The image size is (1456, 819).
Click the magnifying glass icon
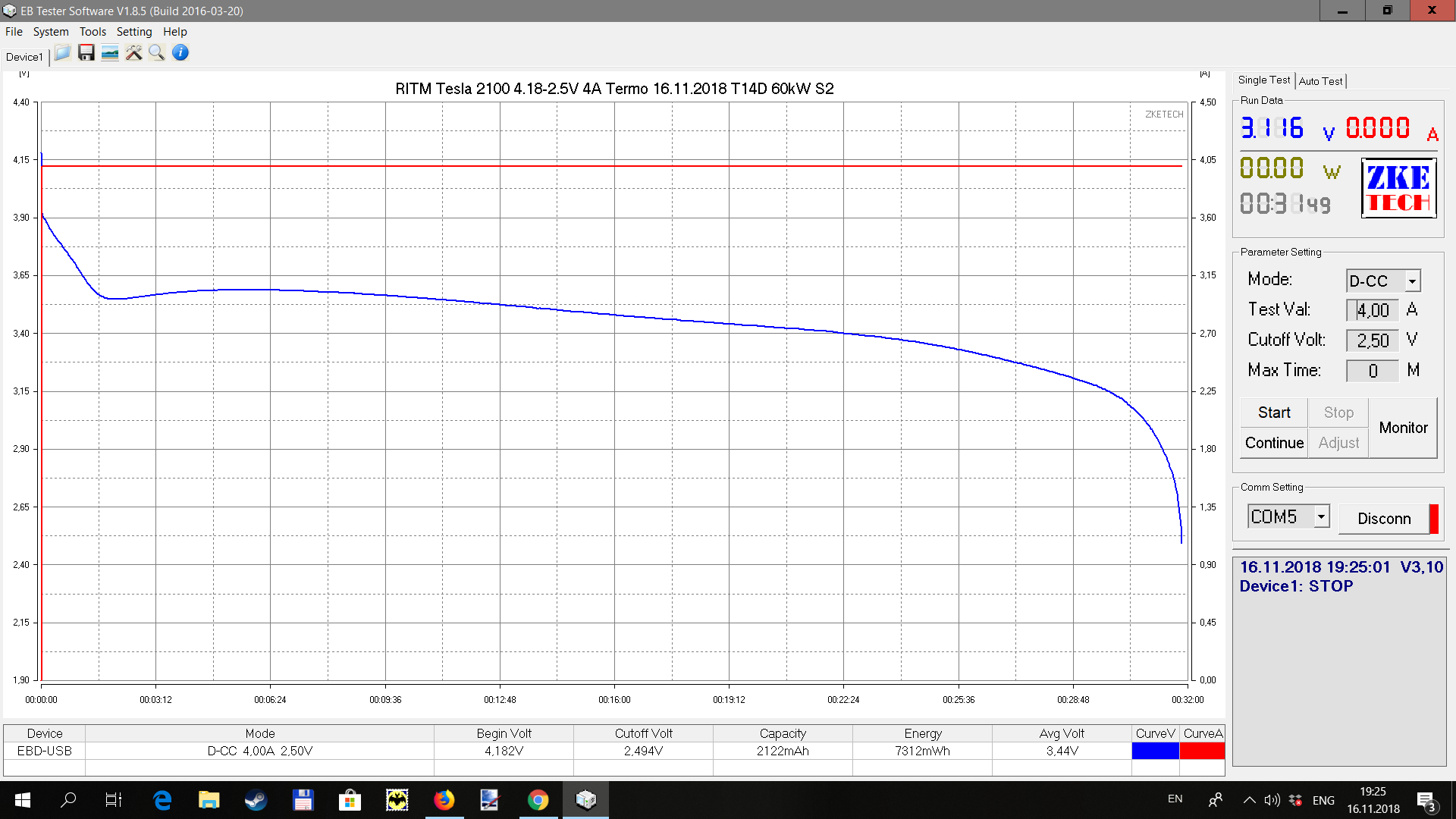[157, 53]
